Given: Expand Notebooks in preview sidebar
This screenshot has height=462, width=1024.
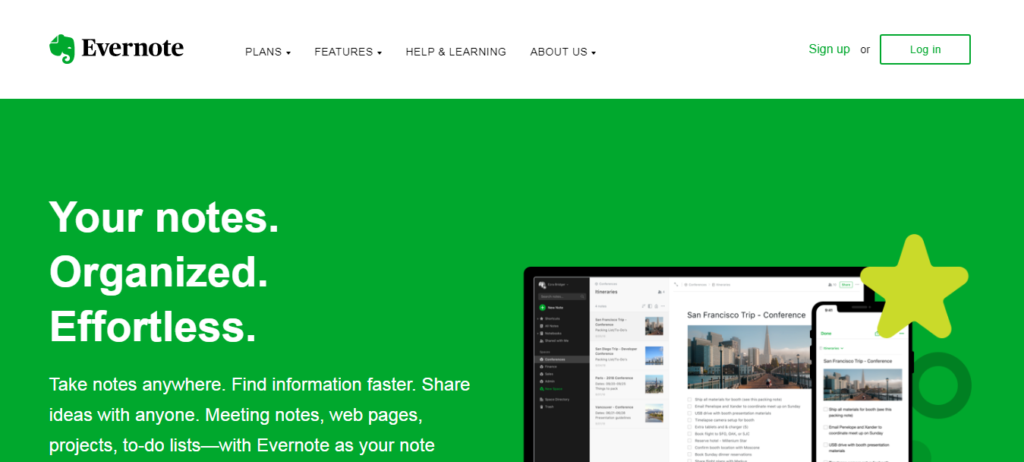Looking at the screenshot, I should tap(551, 333).
